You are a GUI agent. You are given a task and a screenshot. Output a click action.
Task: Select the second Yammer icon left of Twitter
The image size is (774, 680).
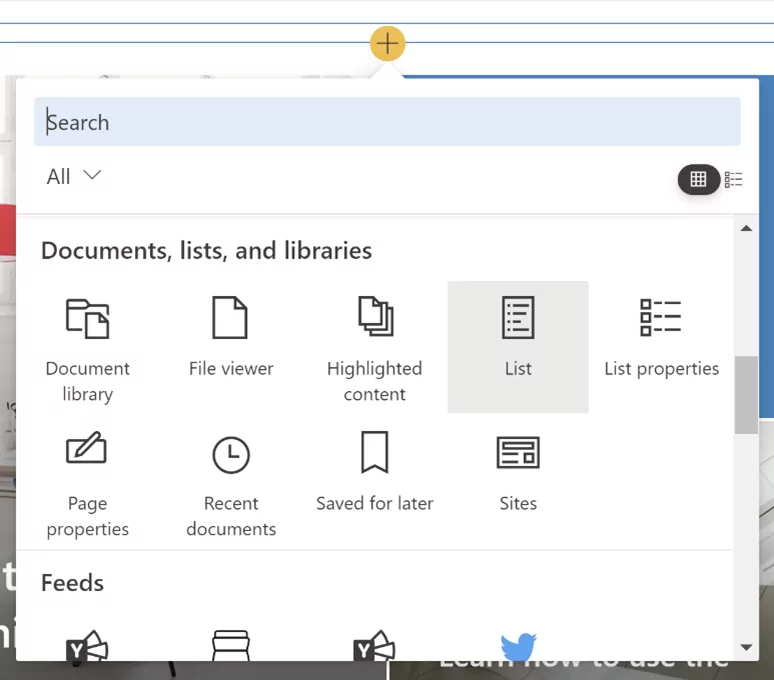[374, 646]
